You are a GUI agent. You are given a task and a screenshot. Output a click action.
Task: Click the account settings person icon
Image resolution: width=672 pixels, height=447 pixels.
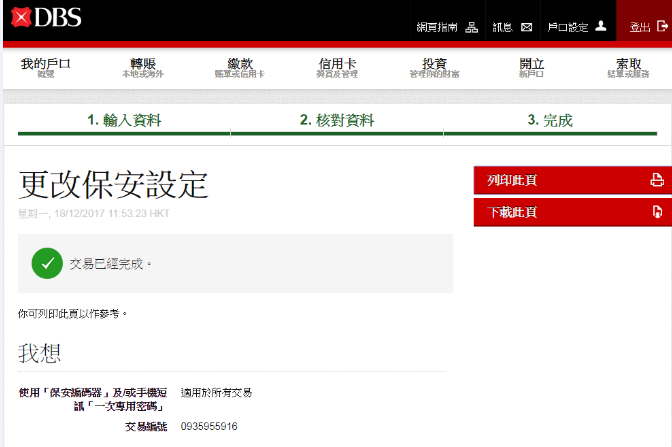coord(600,27)
